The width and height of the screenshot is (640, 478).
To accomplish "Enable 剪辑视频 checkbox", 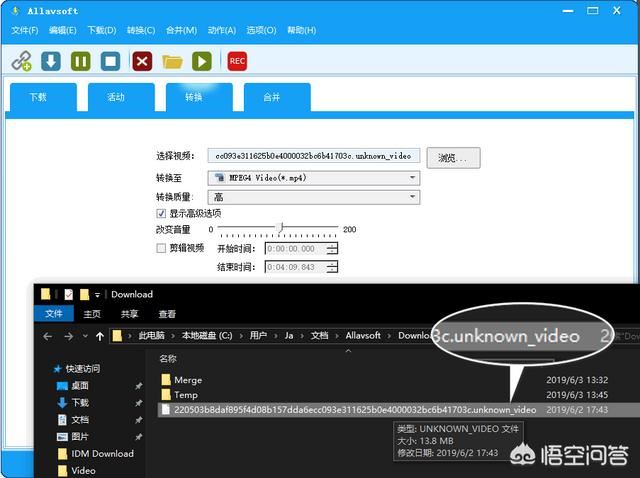I will tap(161, 248).
